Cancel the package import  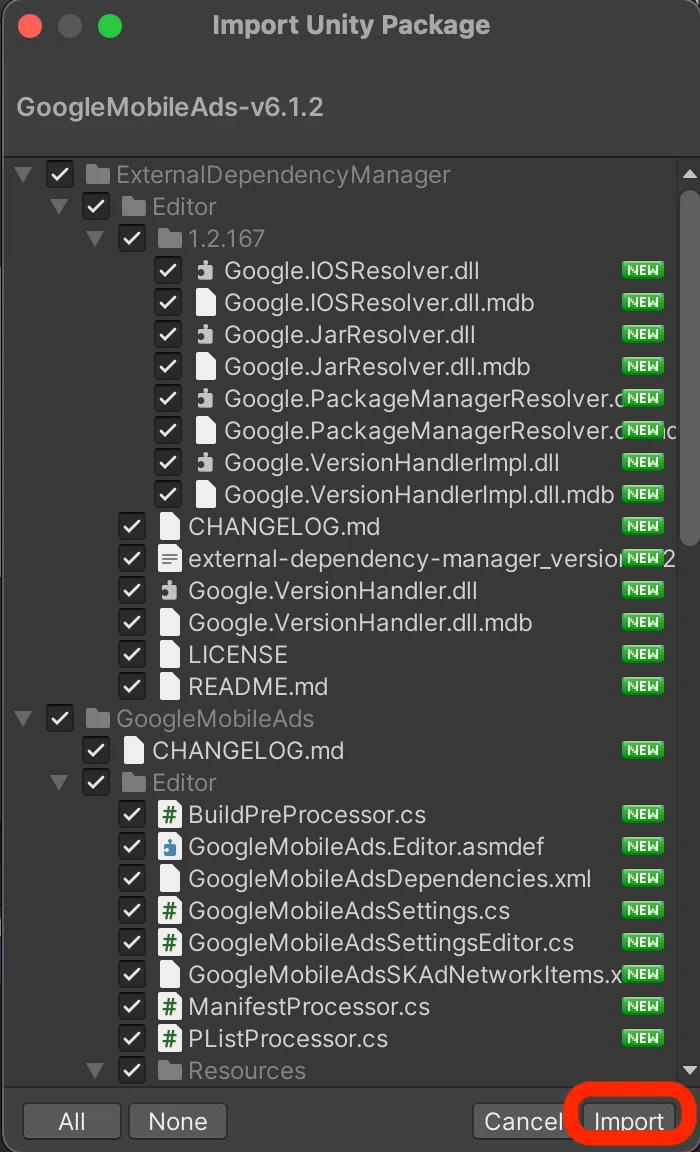(x=522, y=1121)
